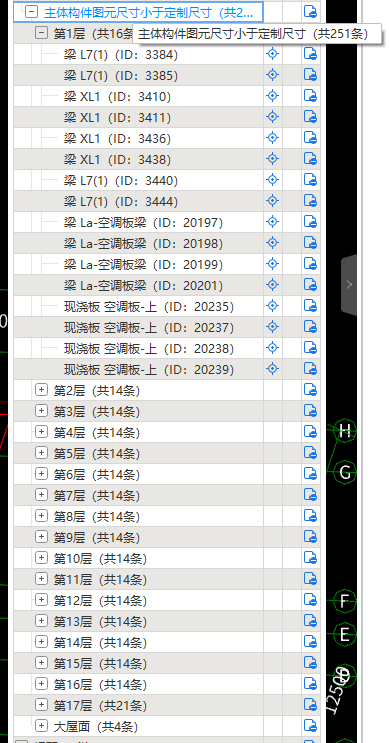389x743 pixels.
Task: Select 第6层 (共14条) row text
Action: 97,474
